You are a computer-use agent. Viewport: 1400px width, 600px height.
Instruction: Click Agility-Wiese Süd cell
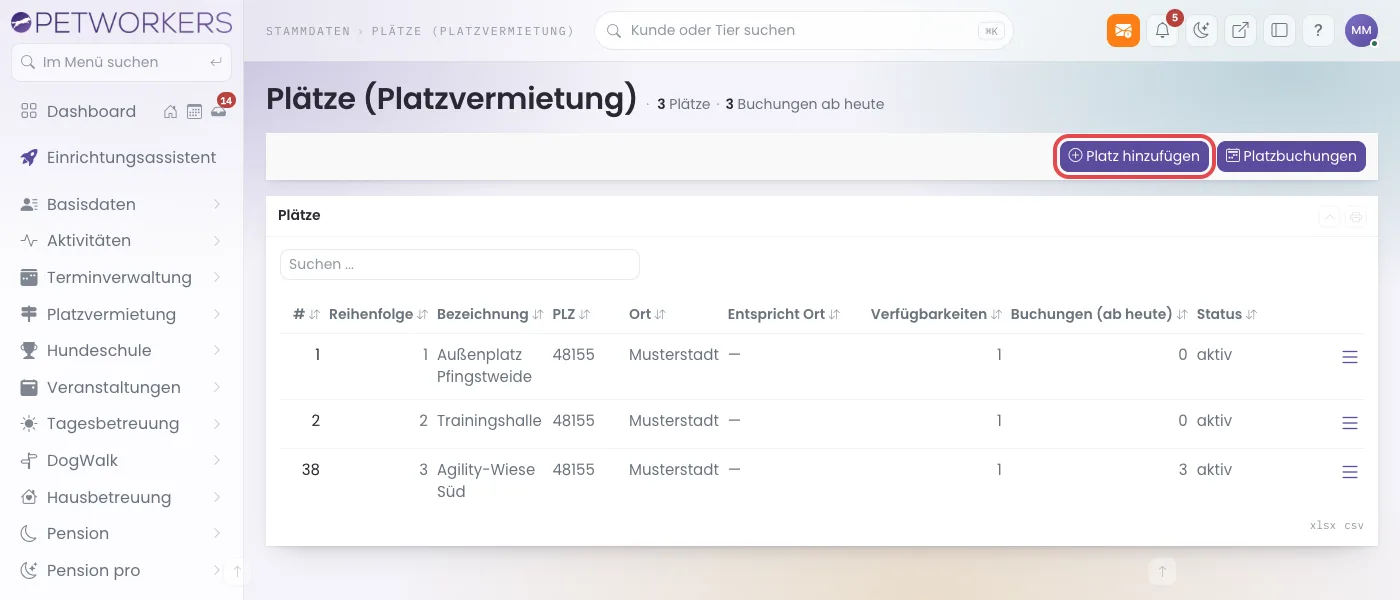pyautogui.click(x=486, y=481)
